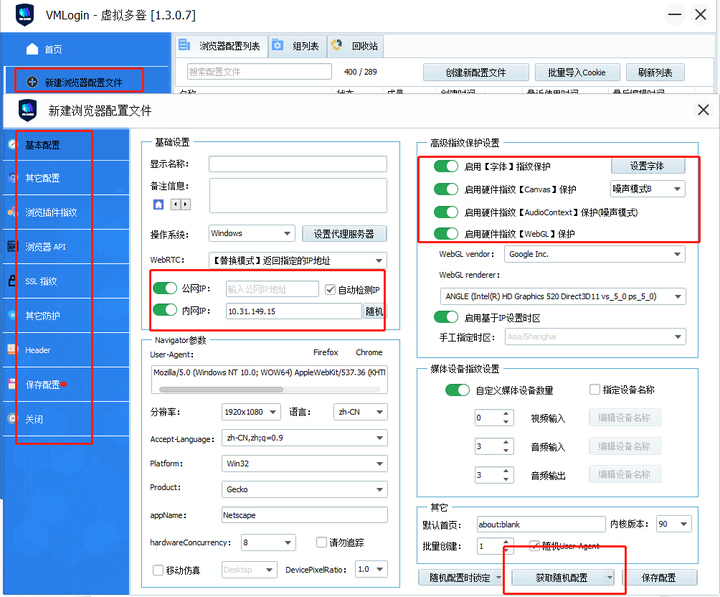This screenshot has width=720, height=597.
Task: Click the 保存配置 button at bottom right
Action: 659,578
